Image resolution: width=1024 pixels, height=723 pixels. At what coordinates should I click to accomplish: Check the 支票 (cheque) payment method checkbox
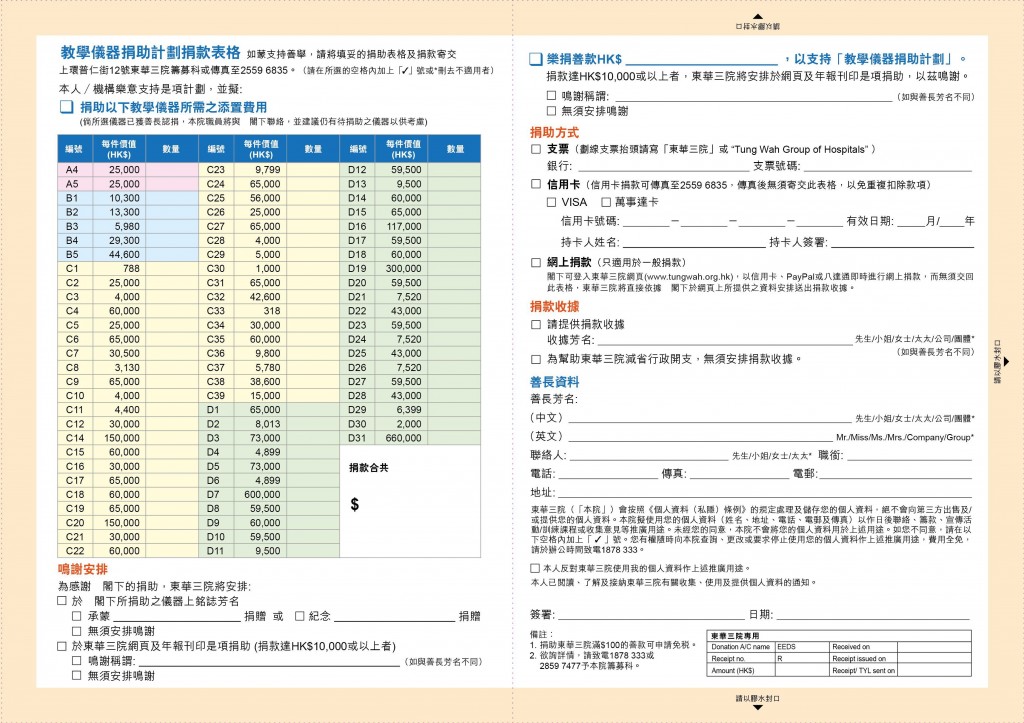pos(535,150)
